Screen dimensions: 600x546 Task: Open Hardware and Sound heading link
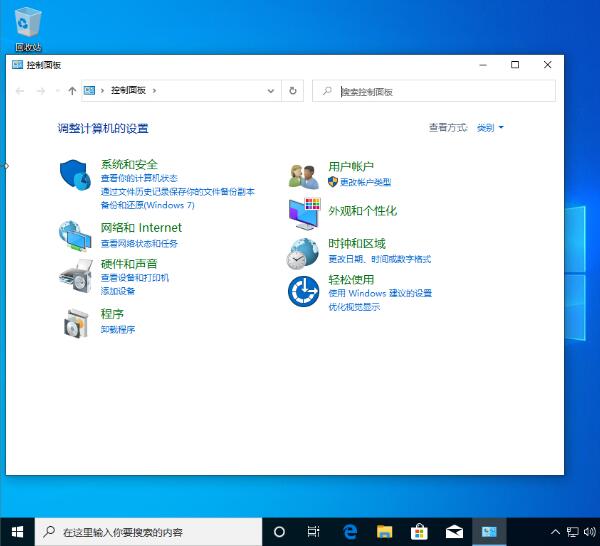click(x=129, y=264)
